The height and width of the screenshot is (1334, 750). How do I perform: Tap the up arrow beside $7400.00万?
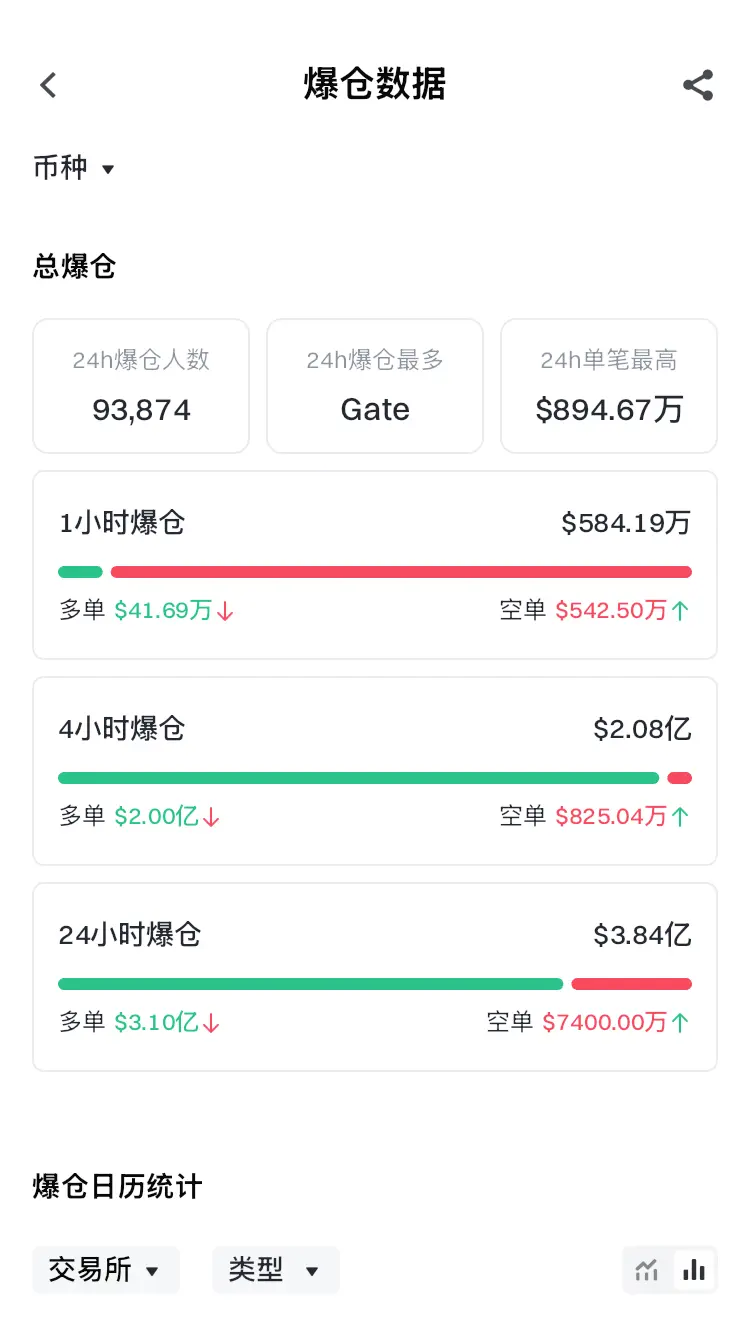[680, 1023]
